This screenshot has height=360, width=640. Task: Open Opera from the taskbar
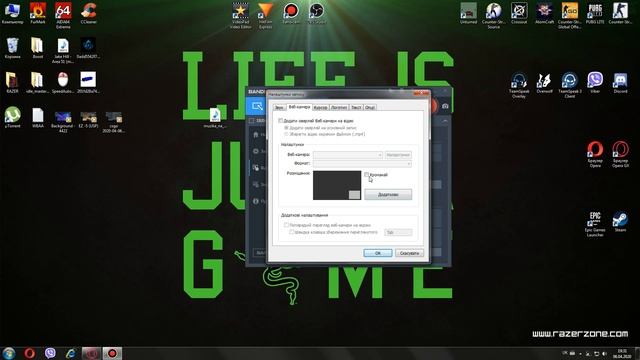click(29, 353)
